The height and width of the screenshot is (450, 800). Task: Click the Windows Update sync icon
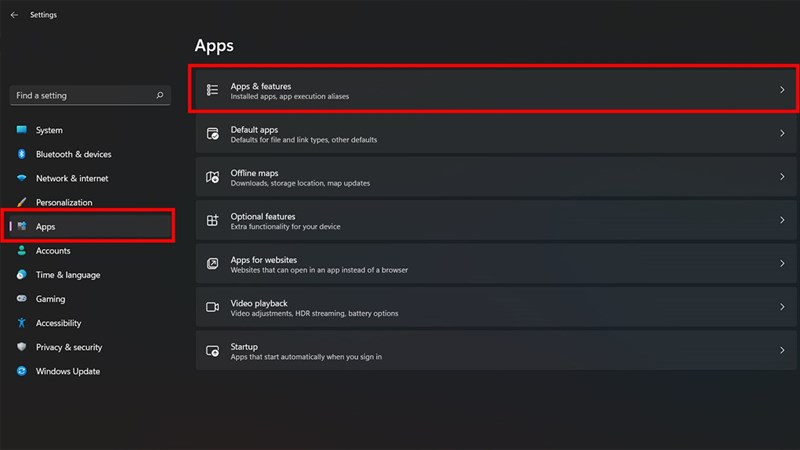(x=21, y=371)
